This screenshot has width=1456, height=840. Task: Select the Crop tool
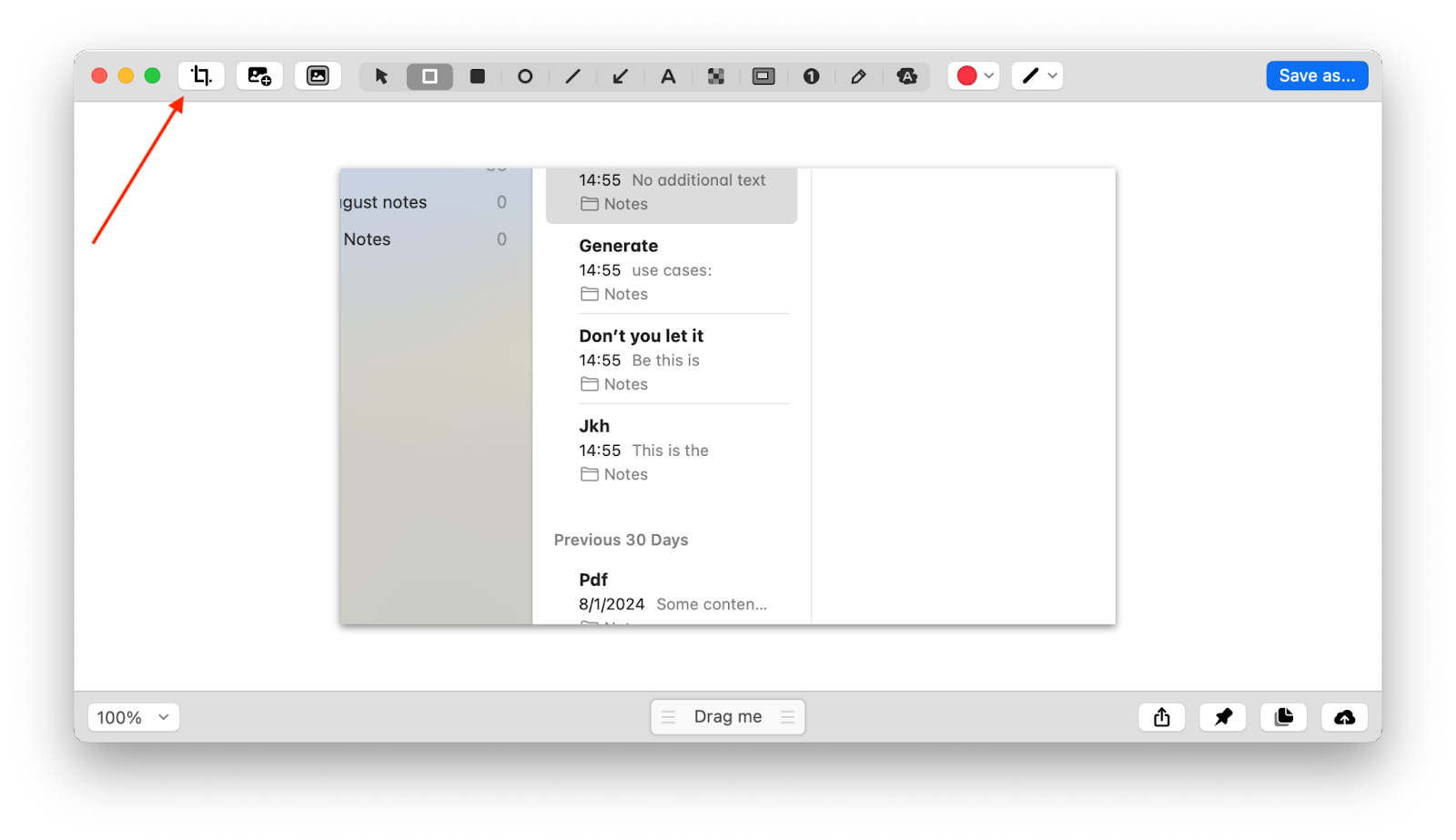pyautogui.click(x=200, y=76)
